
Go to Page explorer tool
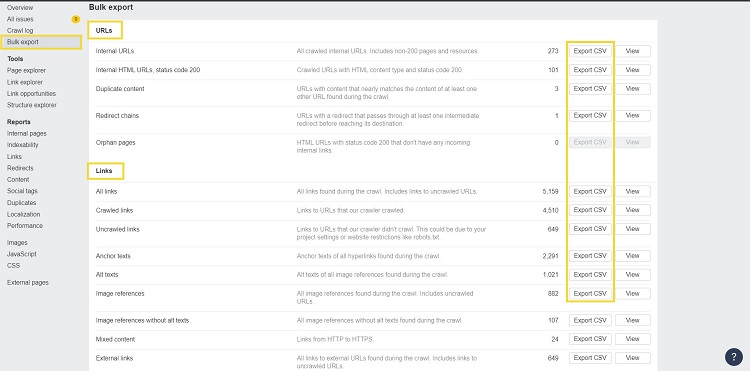(26, 70)
